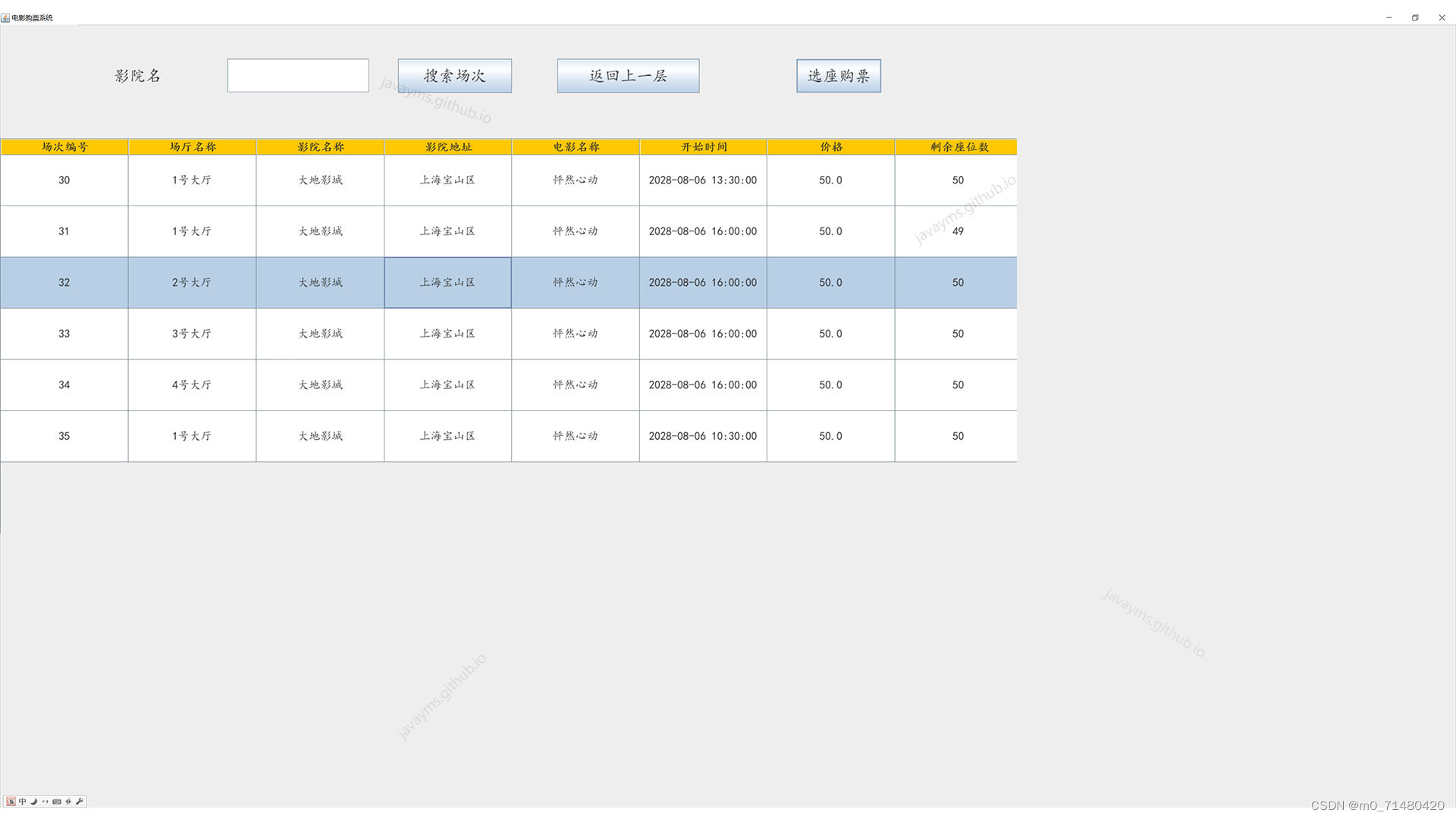Click 怦然心动 in session 30 row
The image size is (1456, 819).
(576, 180)
